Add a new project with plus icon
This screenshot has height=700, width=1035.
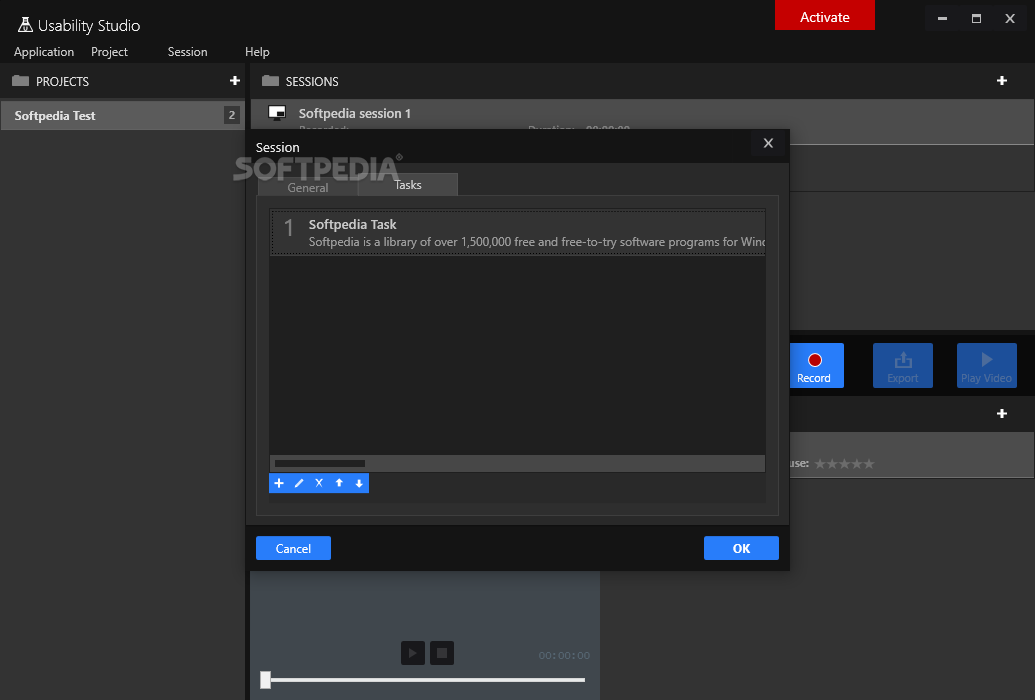tap(234, 81)
